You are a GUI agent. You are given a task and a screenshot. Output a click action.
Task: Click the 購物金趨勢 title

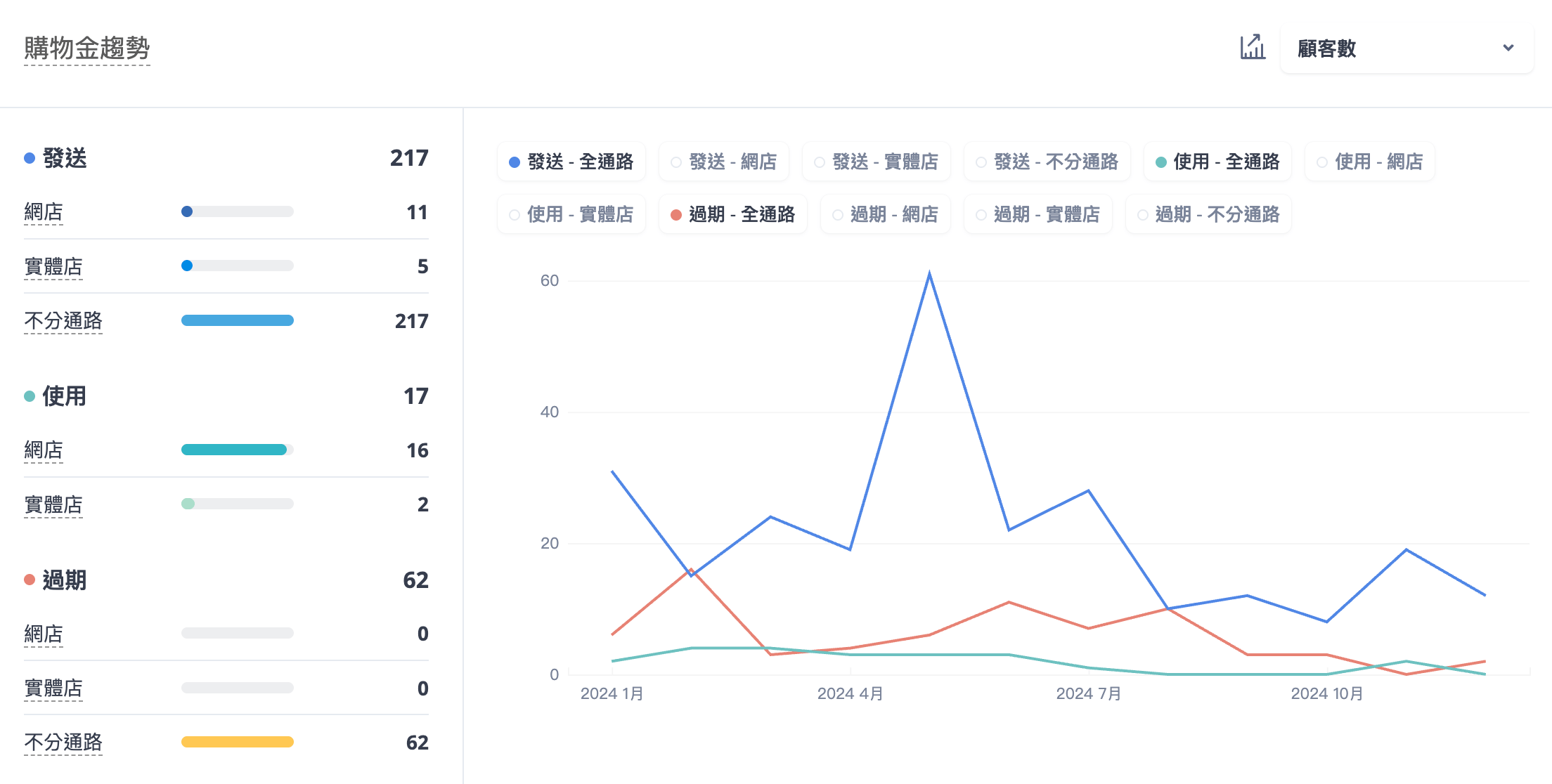(x=87, y=48)
